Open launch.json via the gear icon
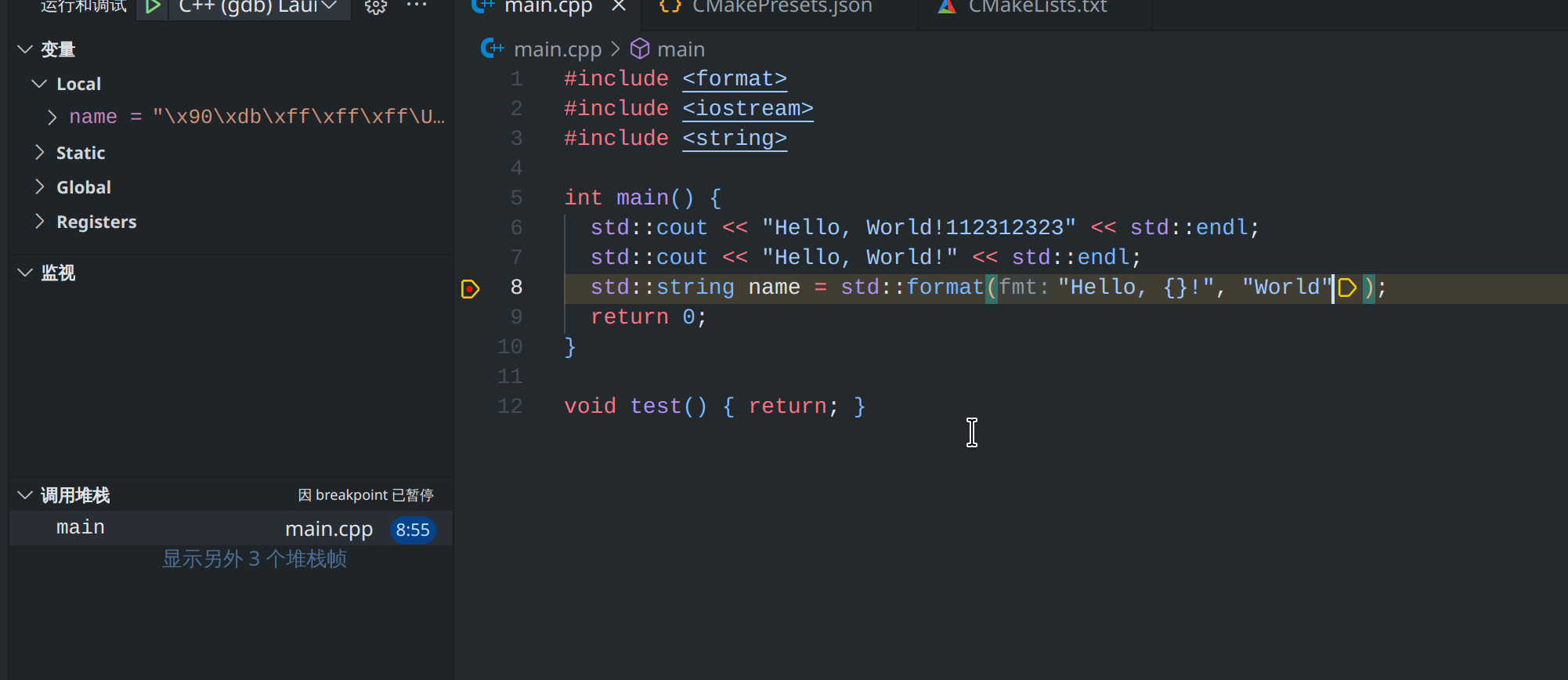This screenshot has height=680, width=1568. tap(375, 7)
